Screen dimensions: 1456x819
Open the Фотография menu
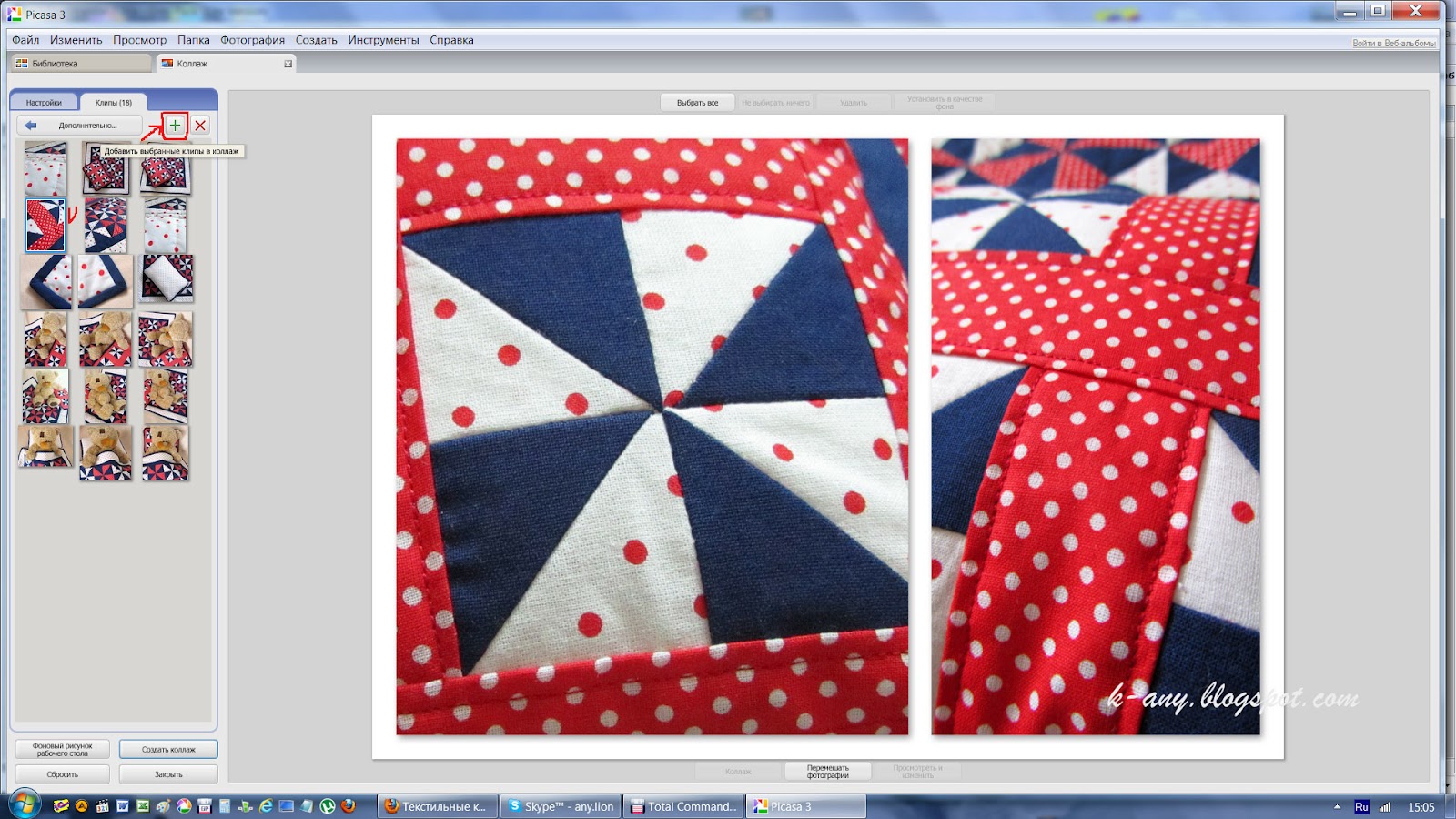point(253,40)
